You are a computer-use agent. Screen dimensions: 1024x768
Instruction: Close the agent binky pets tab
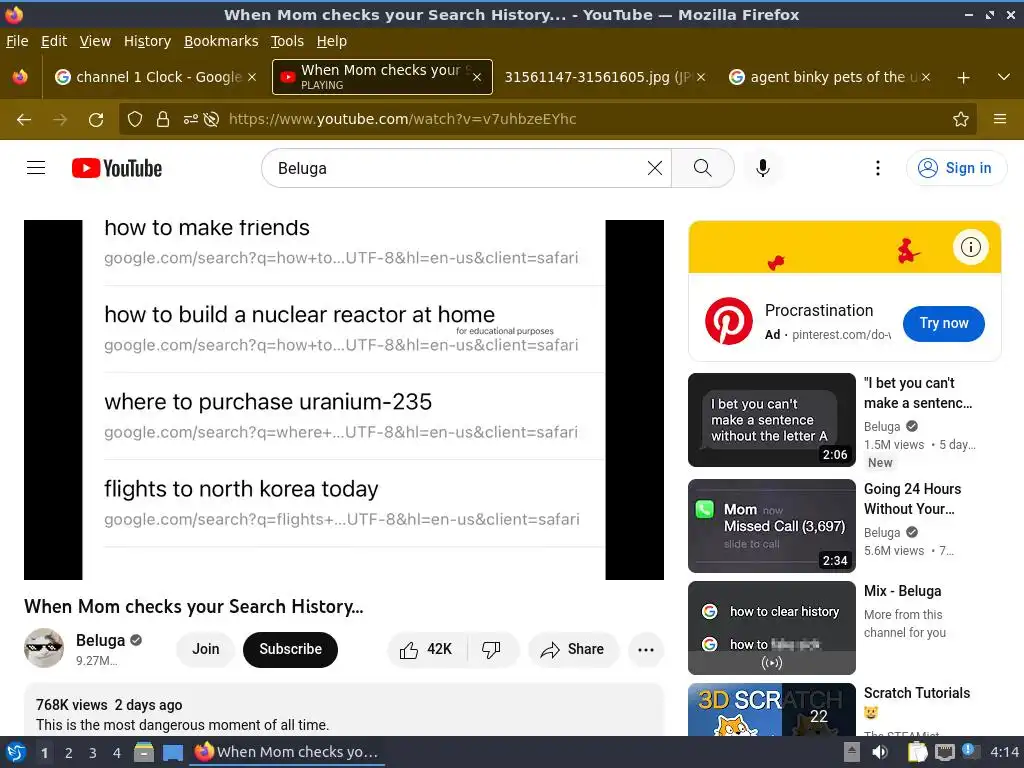coord(926,77)
